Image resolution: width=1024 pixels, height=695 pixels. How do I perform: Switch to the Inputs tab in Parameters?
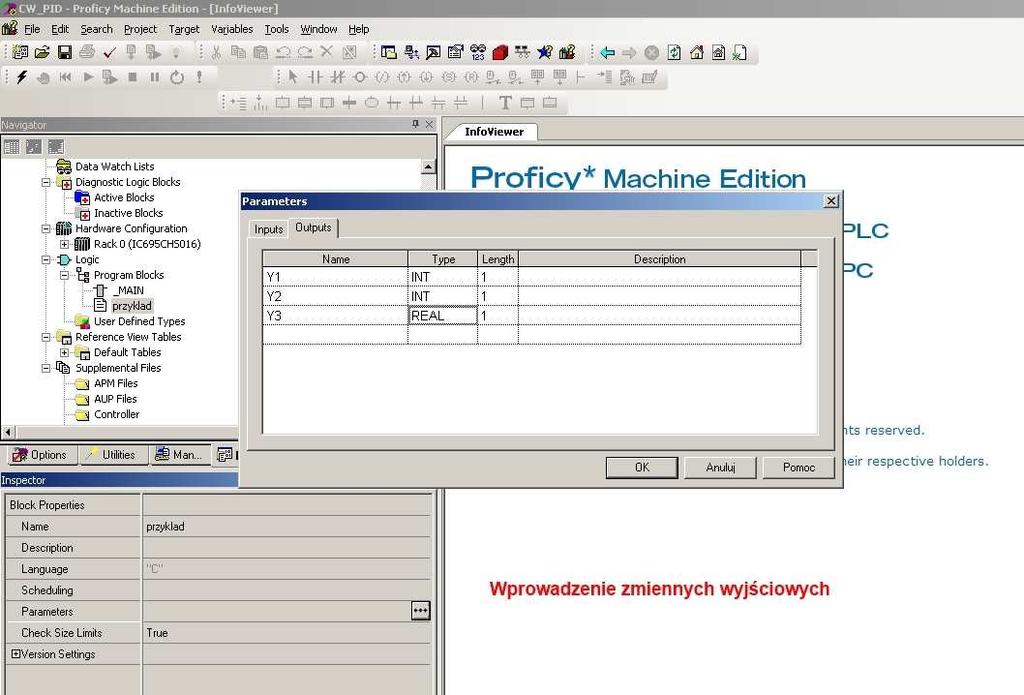point(268,229)
